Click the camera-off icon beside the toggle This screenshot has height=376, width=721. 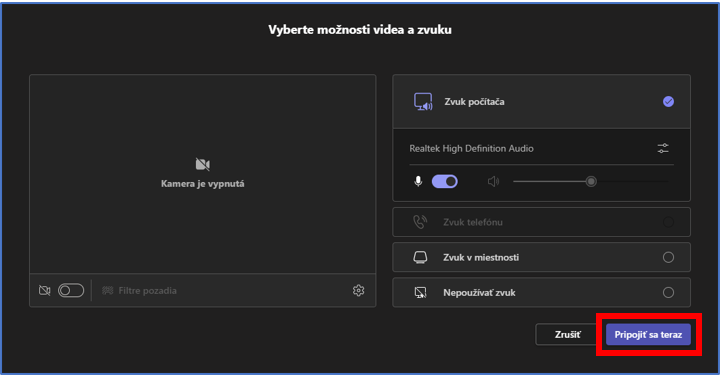(45, 291)
